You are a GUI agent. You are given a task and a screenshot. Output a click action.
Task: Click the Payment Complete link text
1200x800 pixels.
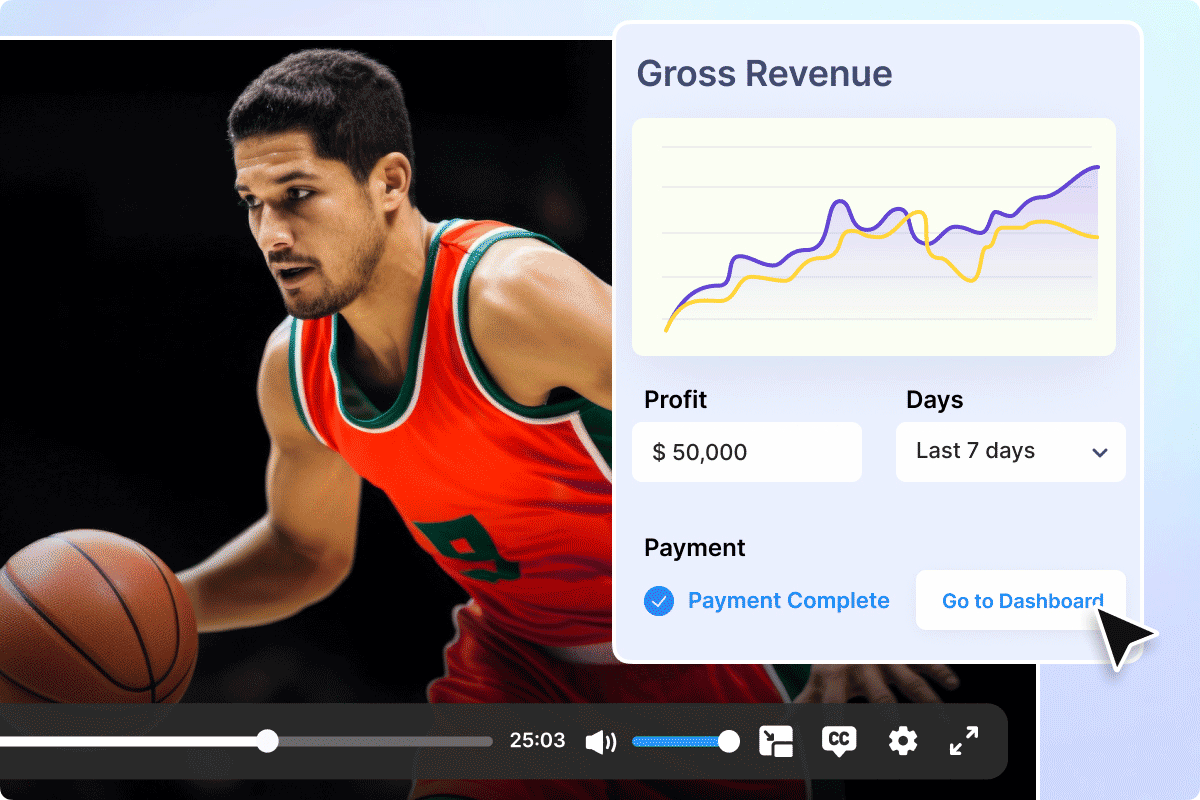click(788, 601)
